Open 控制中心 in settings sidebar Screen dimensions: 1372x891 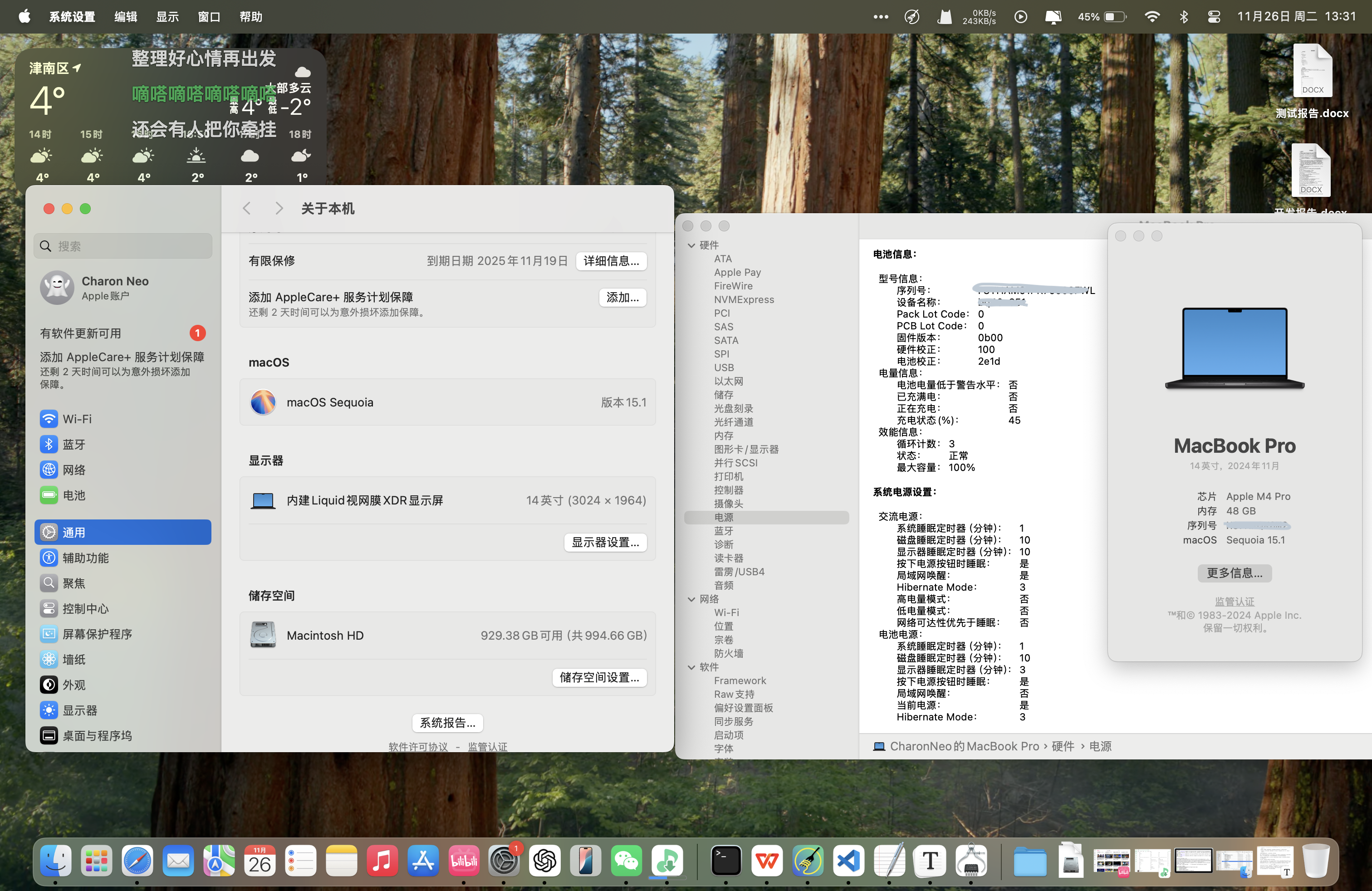click(x=85, y=609)
